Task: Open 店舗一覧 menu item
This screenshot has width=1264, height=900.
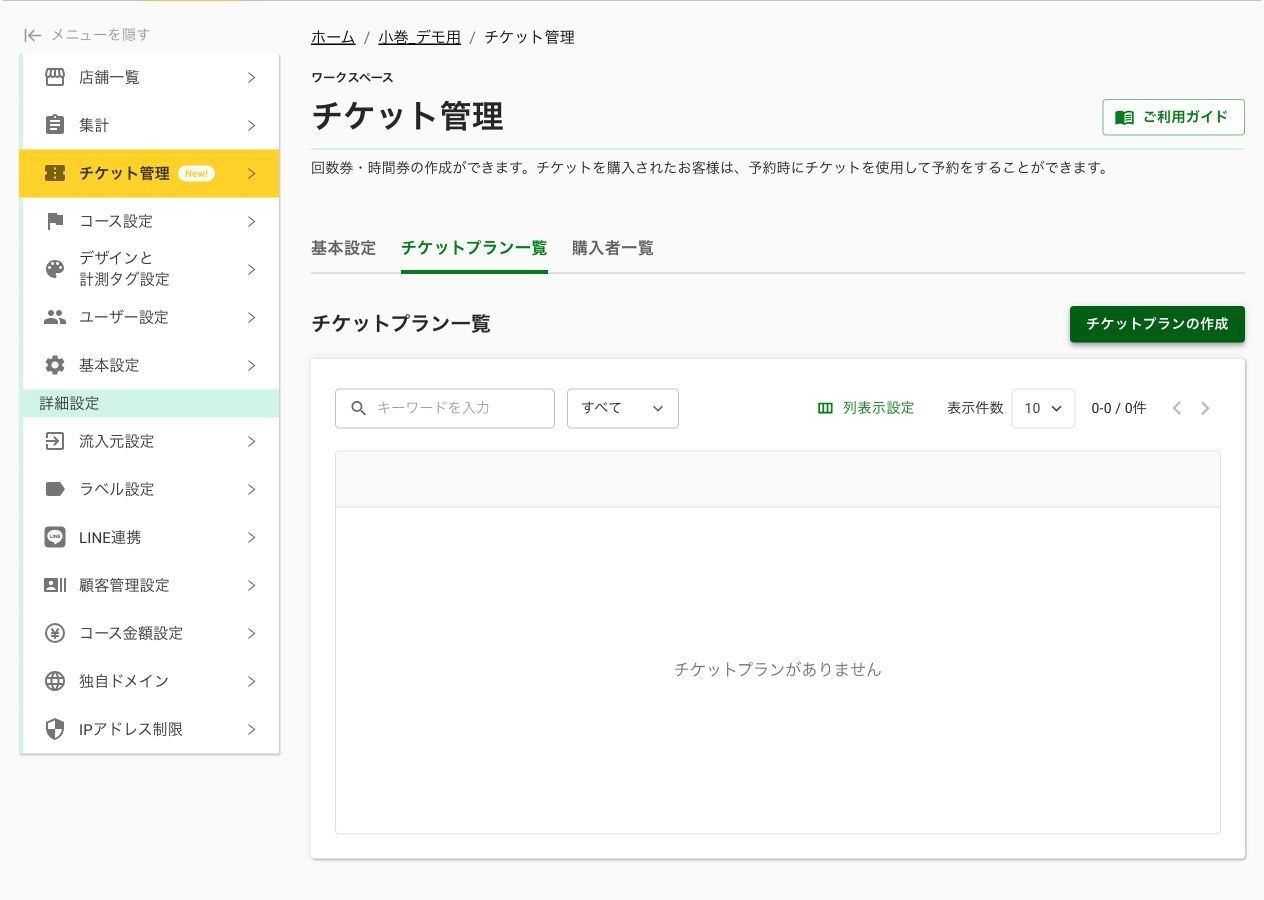Action: (x=150, y=77)
